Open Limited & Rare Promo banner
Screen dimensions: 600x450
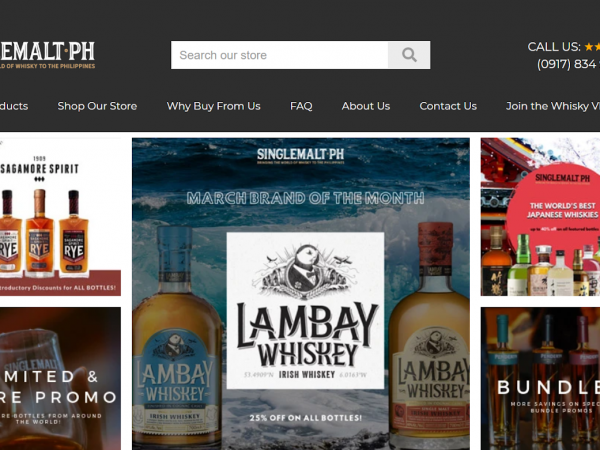(60, 380)
